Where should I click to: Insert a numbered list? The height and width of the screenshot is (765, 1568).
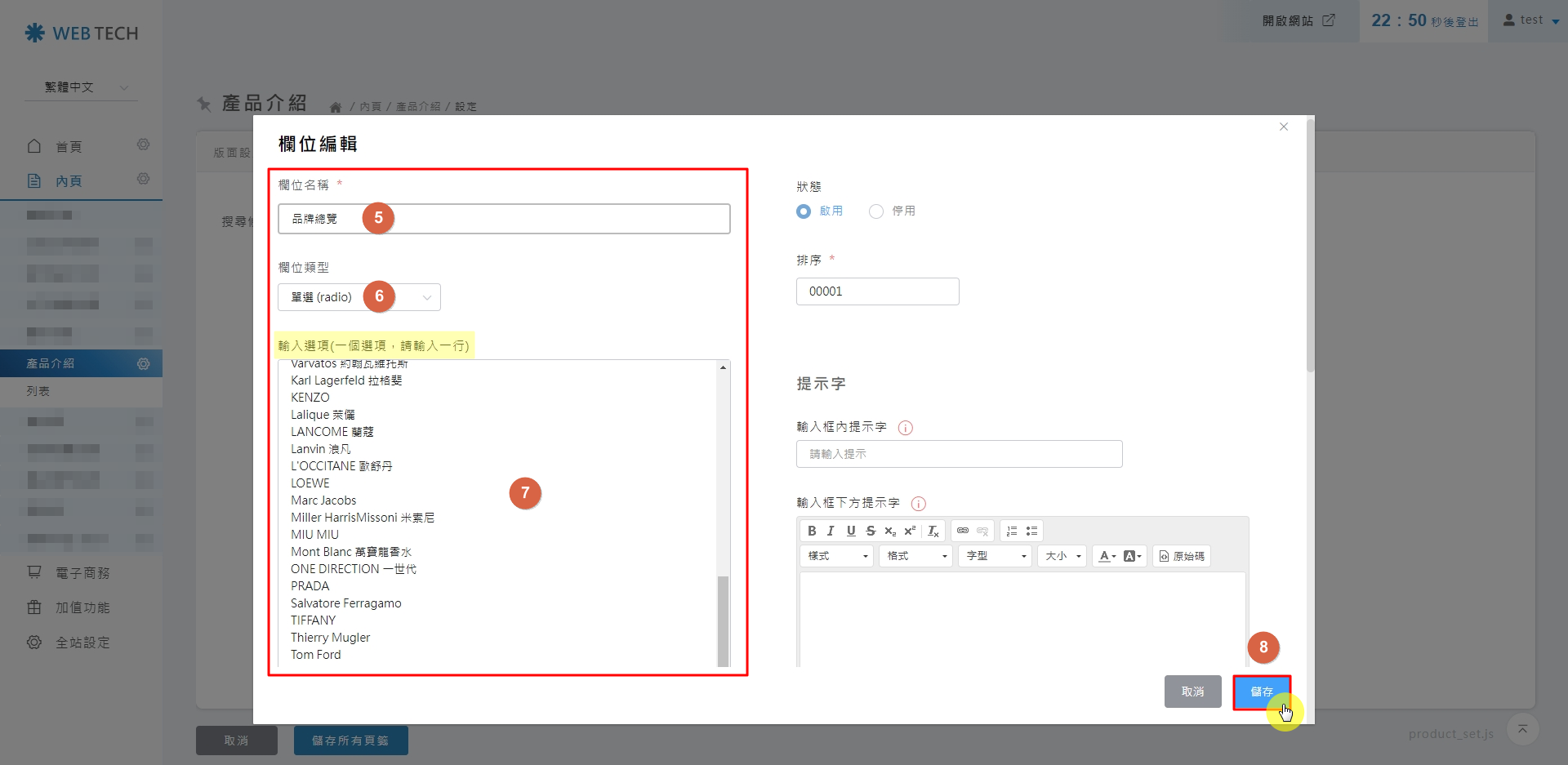pyautogui.click(x=1012, y=531)
